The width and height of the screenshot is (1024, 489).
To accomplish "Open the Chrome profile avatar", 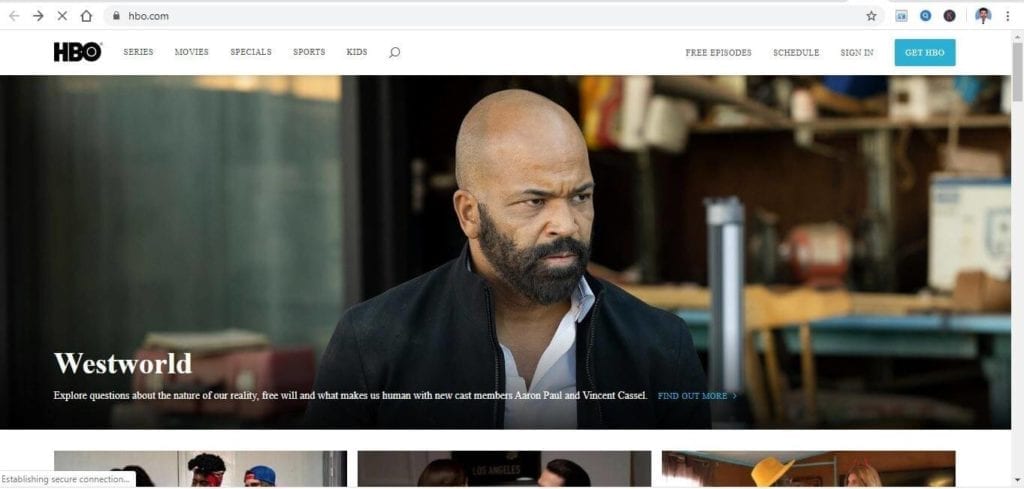I will pyautogui.click(x=982, y=16).
